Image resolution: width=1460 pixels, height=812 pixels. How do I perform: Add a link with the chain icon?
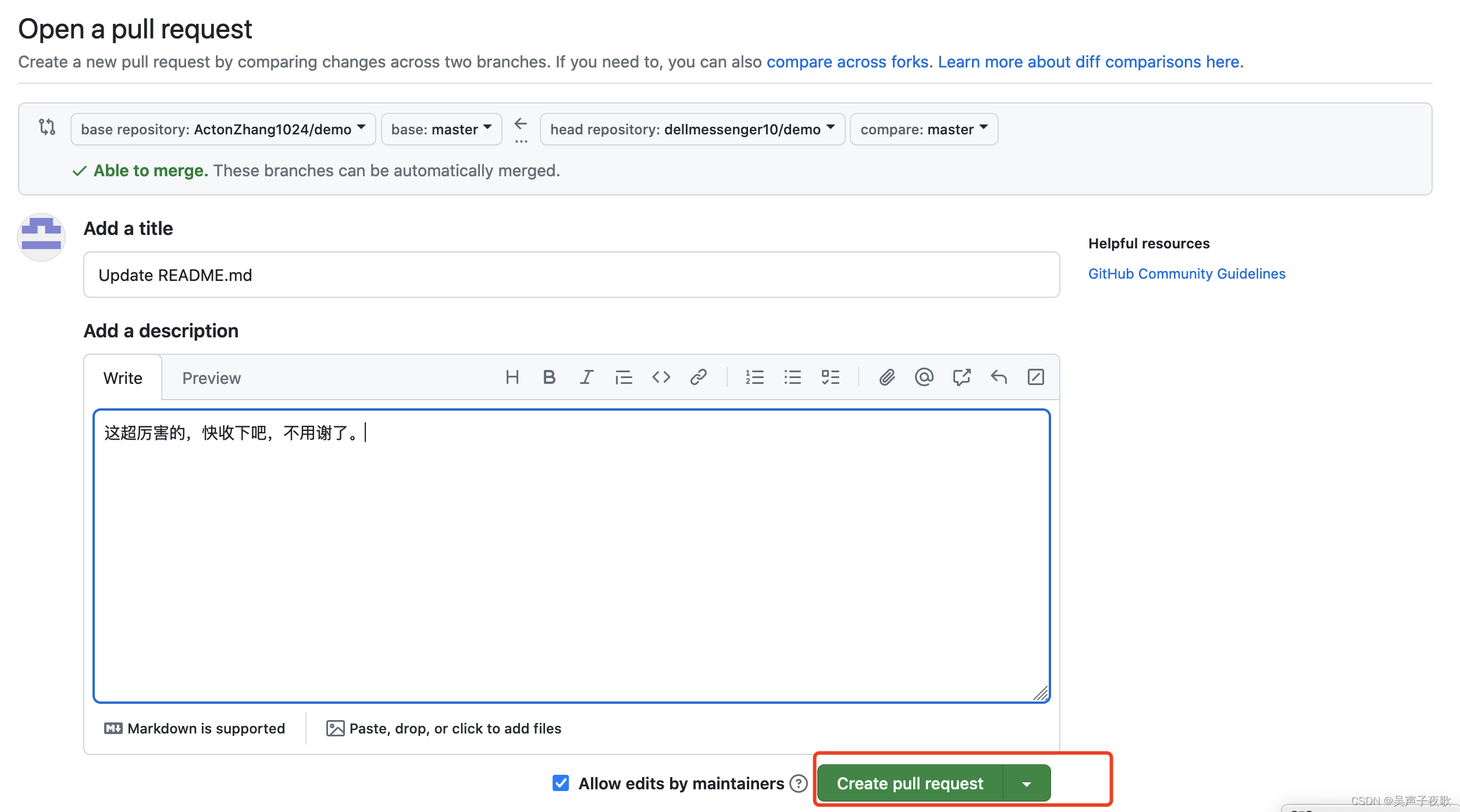pyautogui.click(x=698, y=377)
